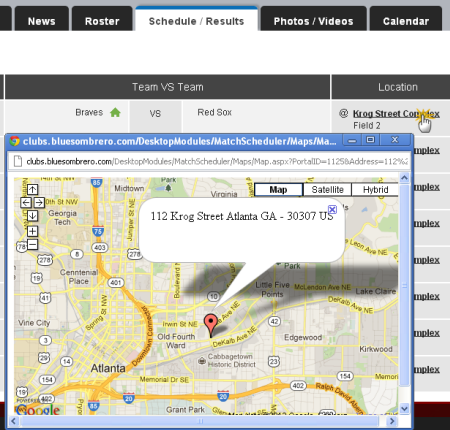Pan the map down with arrow control
Image resolution: width=450 pixels, height=430 pixels.
(x=32, y=216)
